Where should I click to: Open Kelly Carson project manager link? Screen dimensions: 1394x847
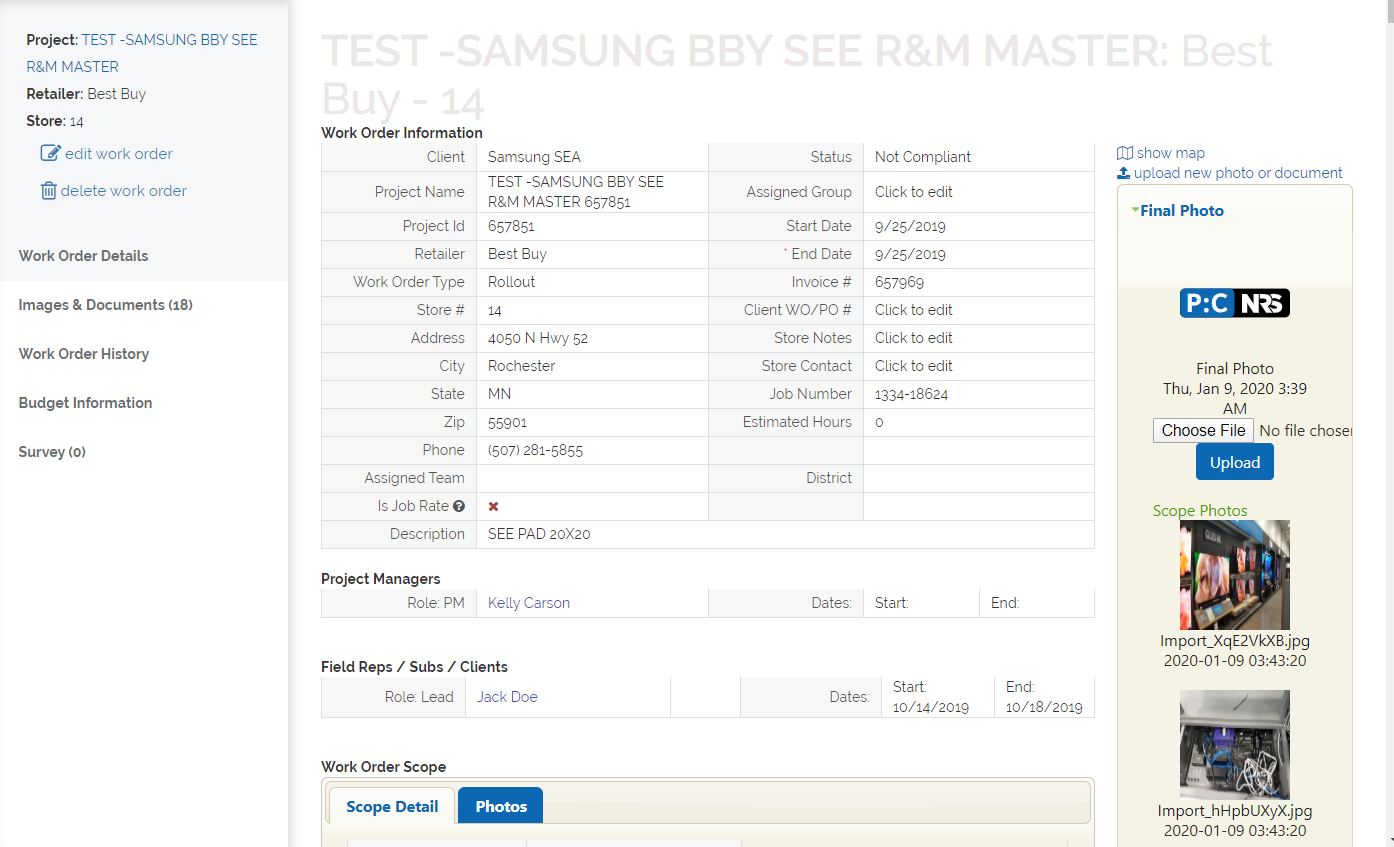[529, 603]
